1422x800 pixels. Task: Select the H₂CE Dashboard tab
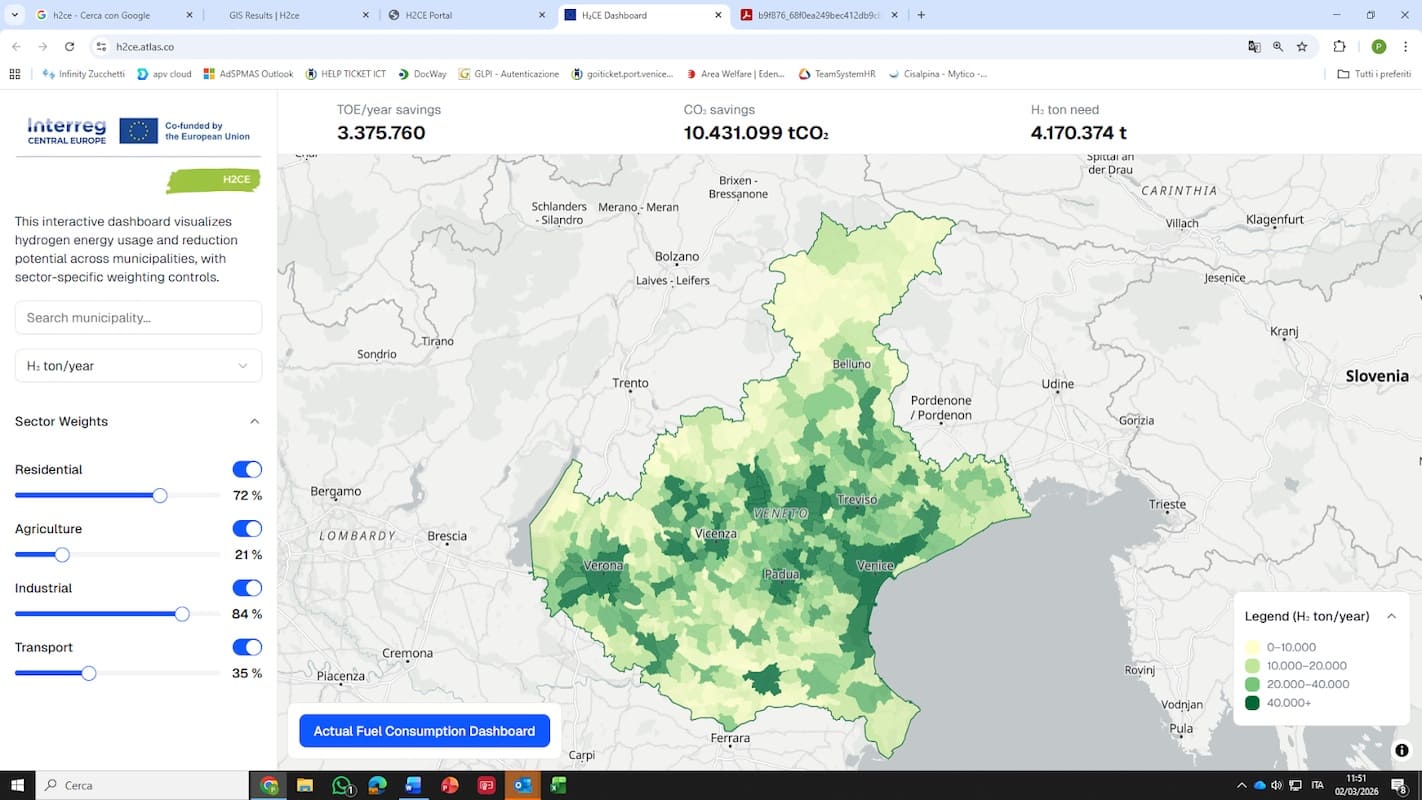pyautogui.click(x=642, y=15)
